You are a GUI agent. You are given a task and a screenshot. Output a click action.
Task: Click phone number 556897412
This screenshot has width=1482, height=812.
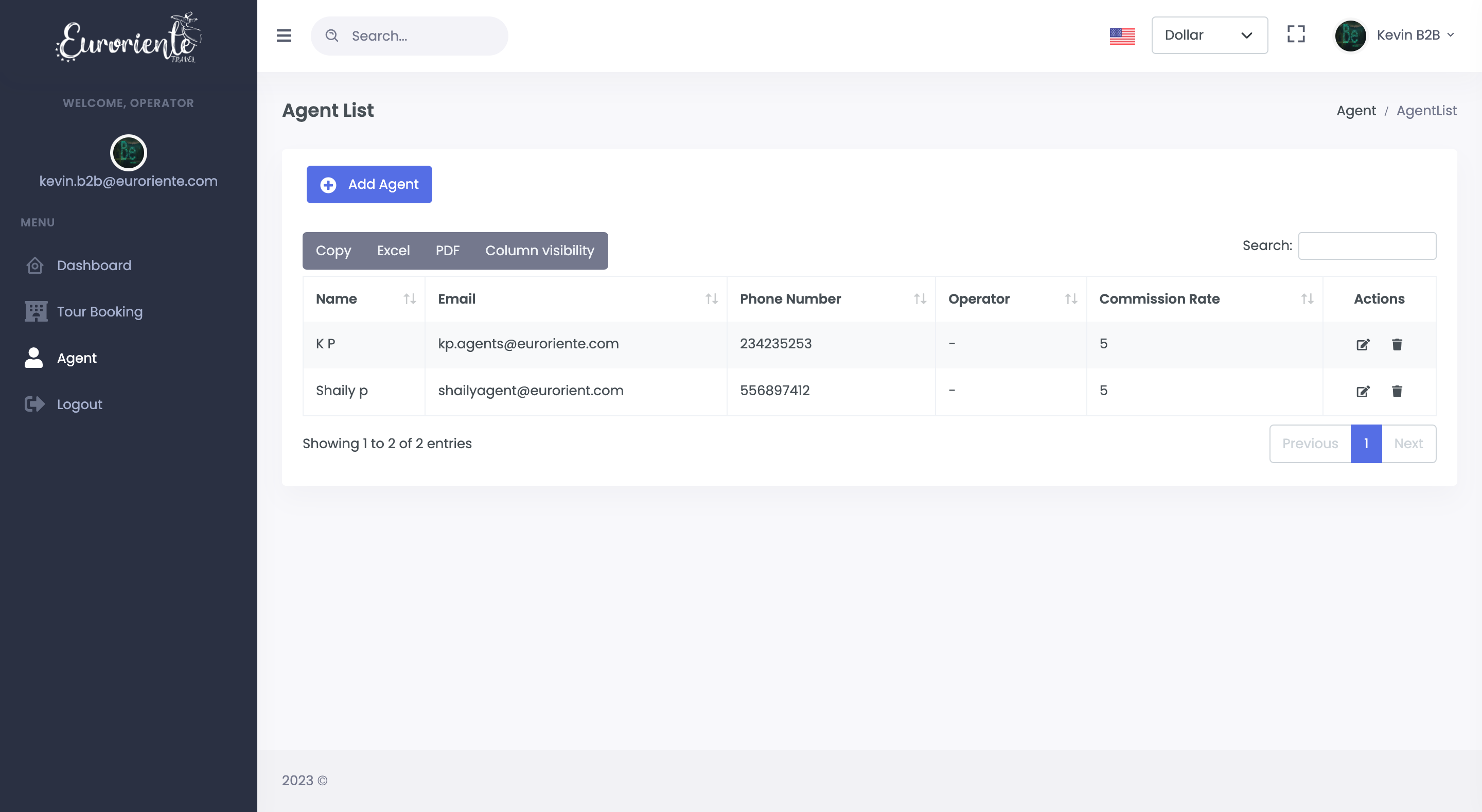point(774,390)
